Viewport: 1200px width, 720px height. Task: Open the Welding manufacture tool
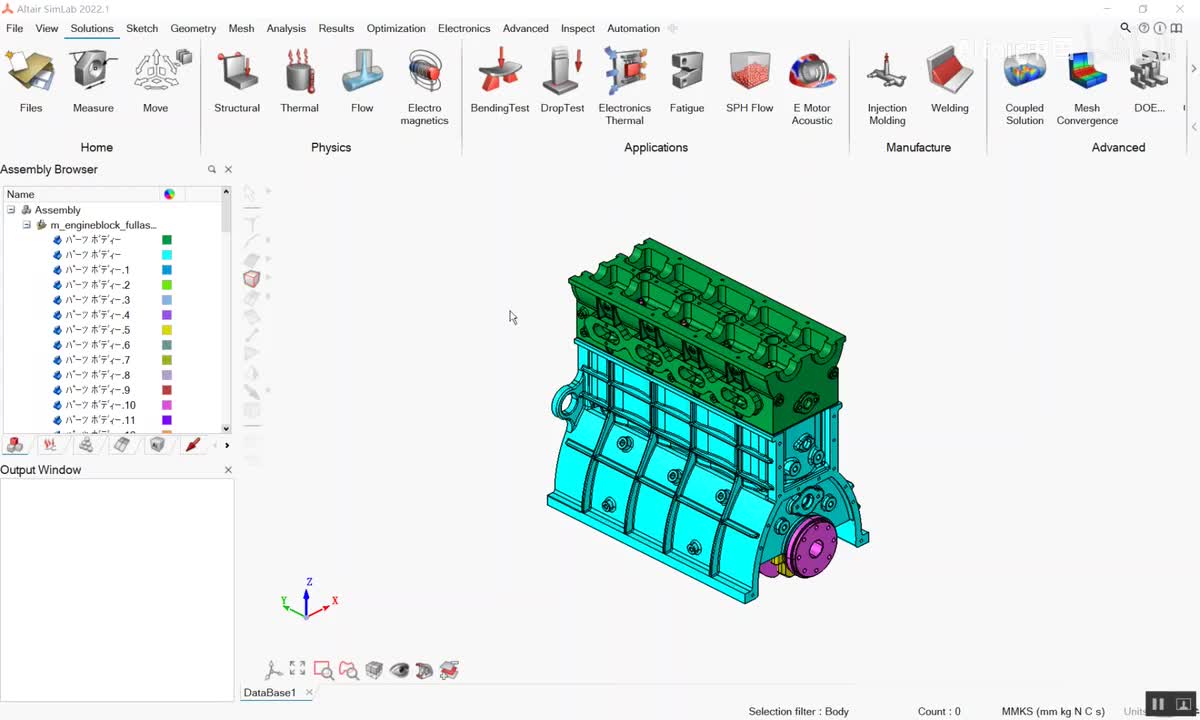pyautogui.click(x=950, y=82)
